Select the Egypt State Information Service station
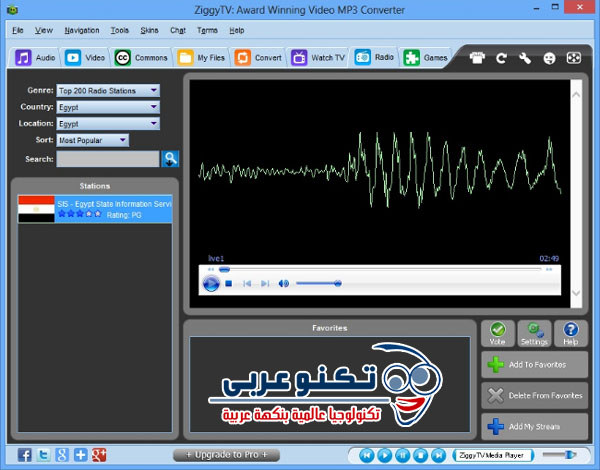600x470 pixels. pos(95,208)
